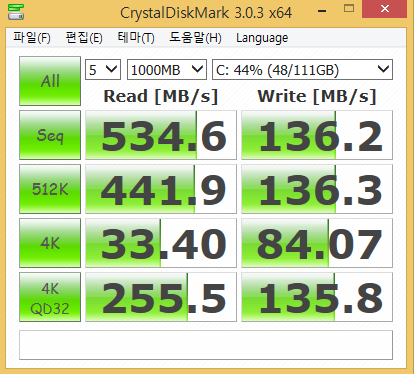Image resolution: width=414 pixels, height=374 pixels.
Task: Open the 도움말(H) help menu
Action: (195, 38)
